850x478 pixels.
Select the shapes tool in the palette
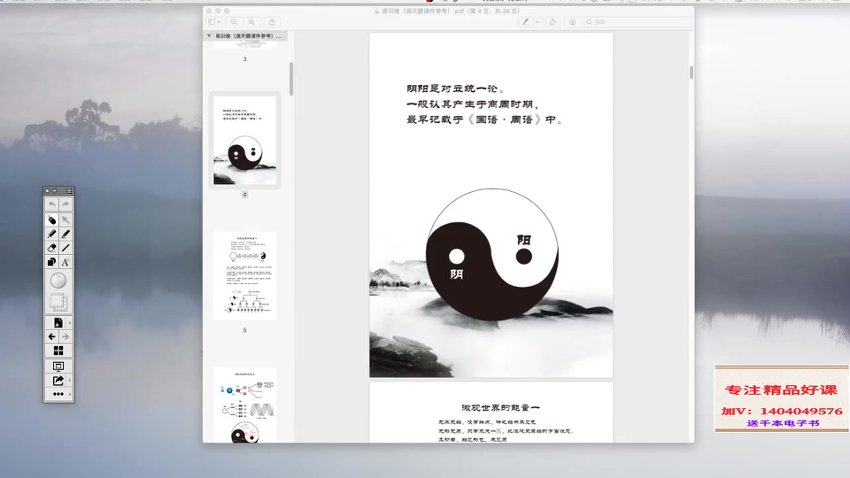52,262
